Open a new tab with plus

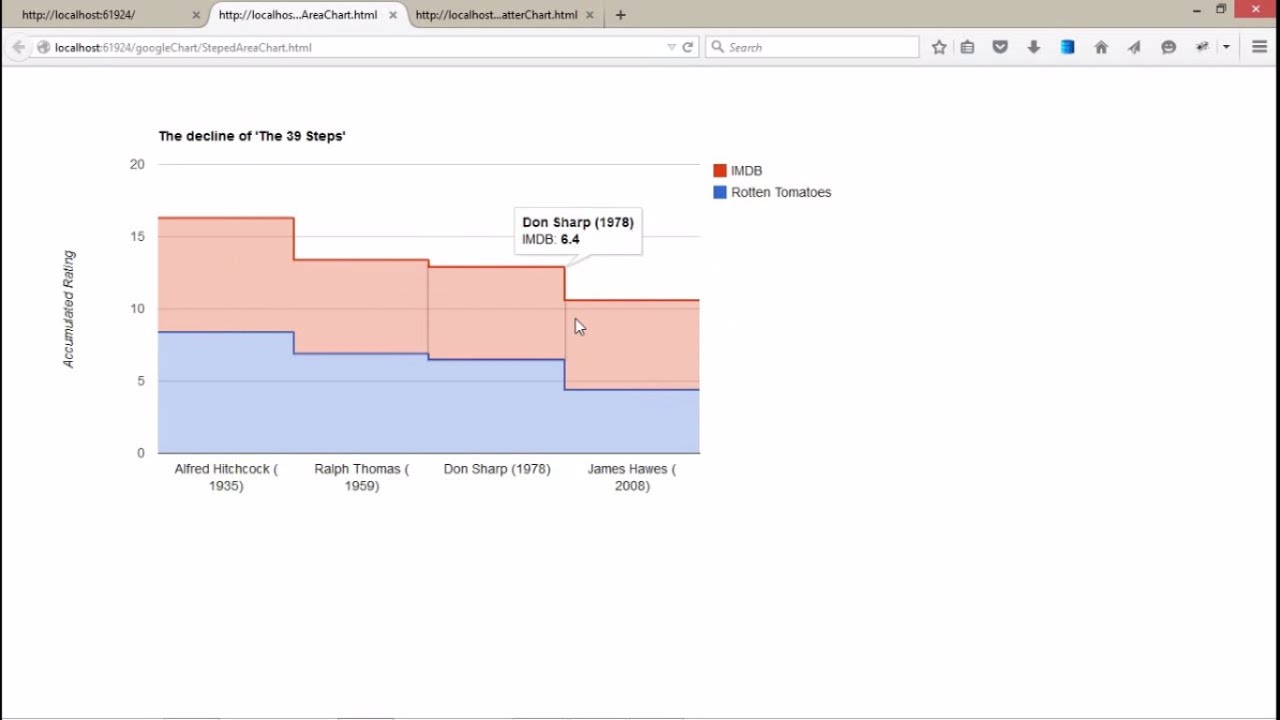coord(621,15)
